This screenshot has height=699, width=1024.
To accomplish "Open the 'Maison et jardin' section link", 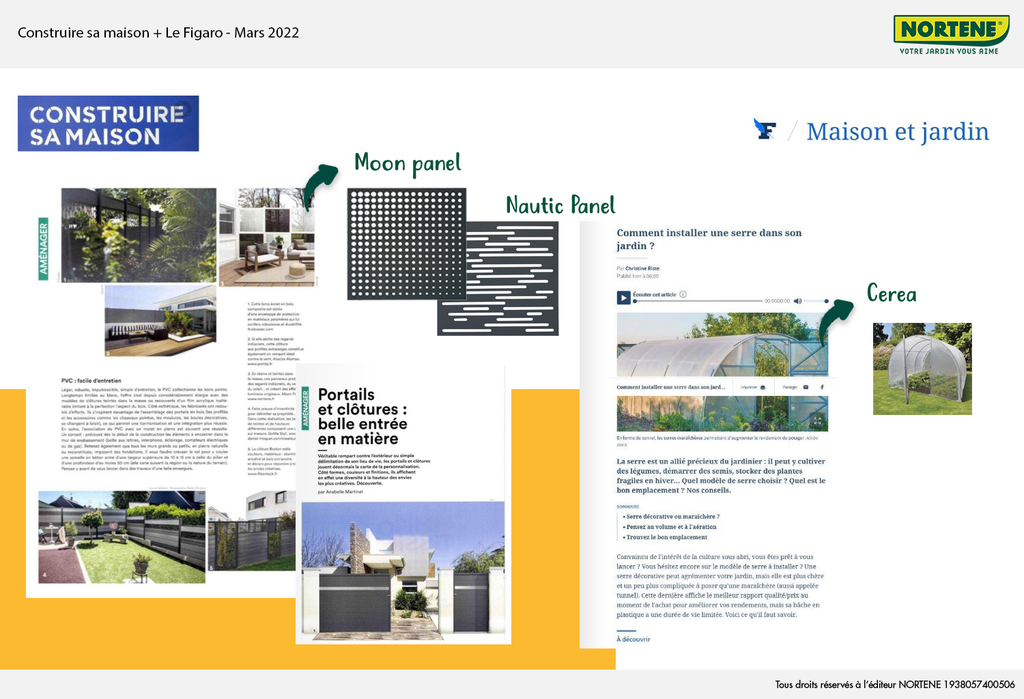I will [897, 131].
